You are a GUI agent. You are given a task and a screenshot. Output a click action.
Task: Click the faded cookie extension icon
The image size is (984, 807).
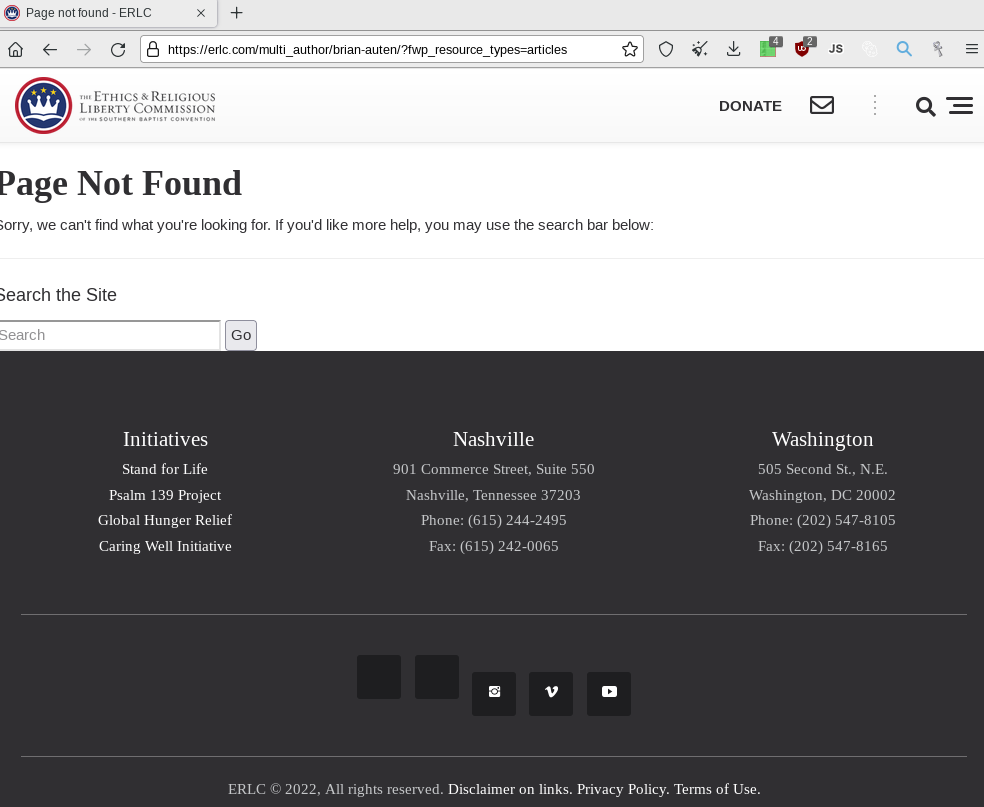[x=870, y=50]
